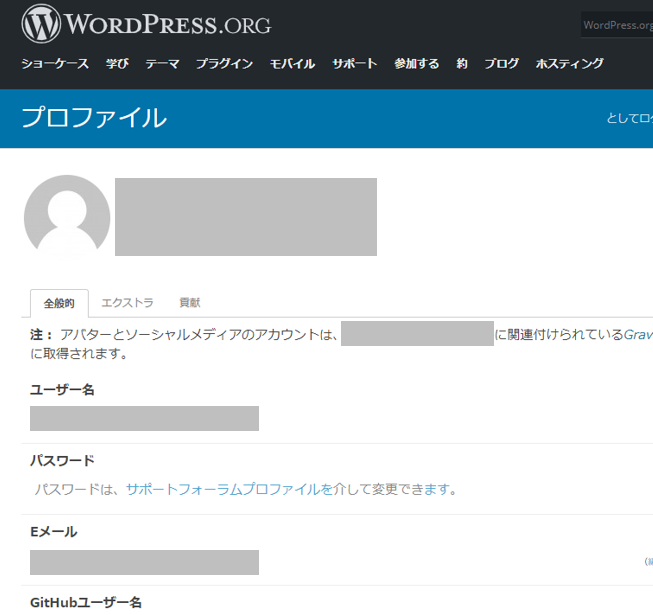Select モバイル in the navigation
The height and width of the screenshot is (615, 653).
pyautogui.click(x=292, y=64)
